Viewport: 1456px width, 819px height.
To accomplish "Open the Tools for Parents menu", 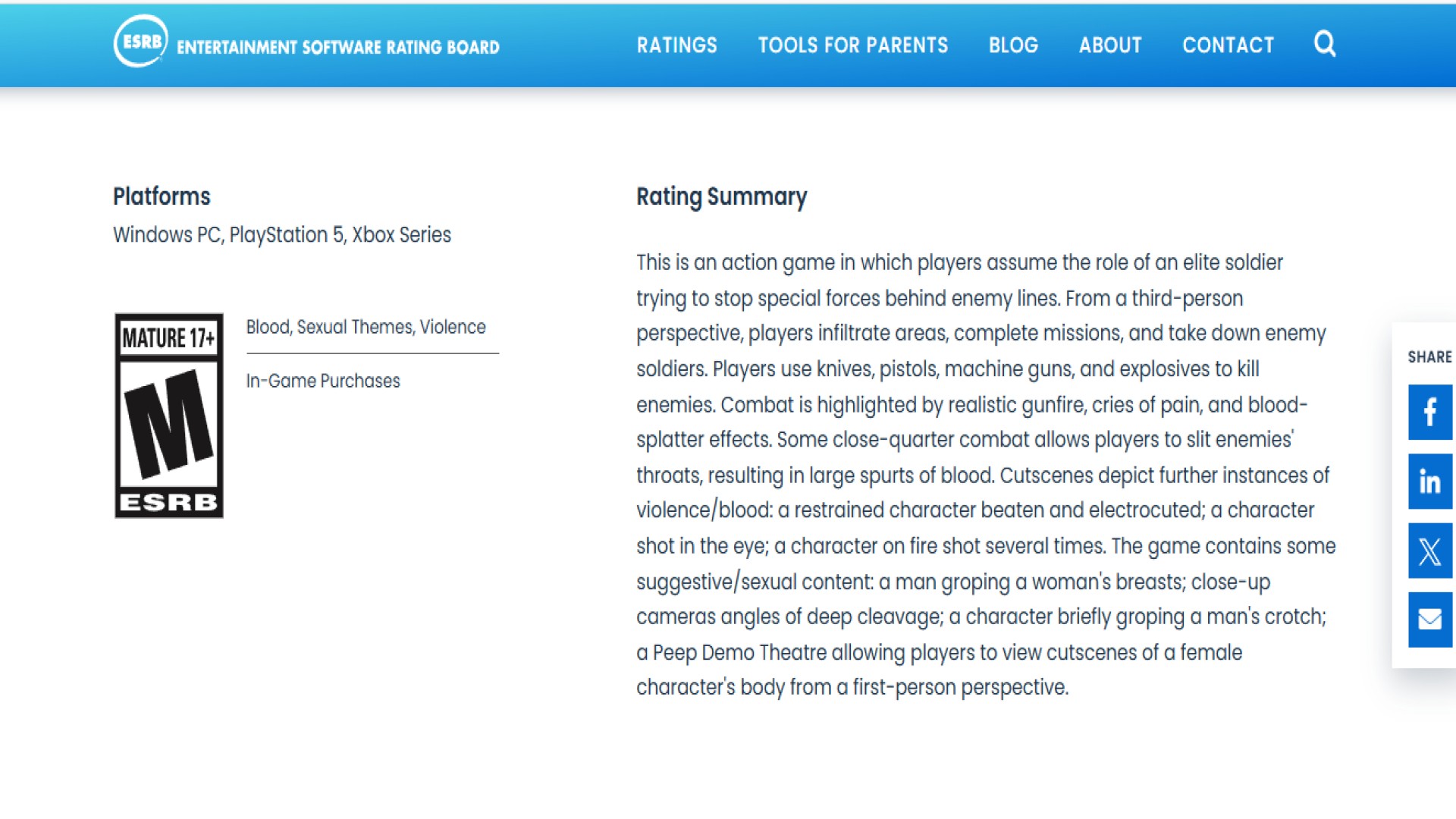I will coord(852,45).
